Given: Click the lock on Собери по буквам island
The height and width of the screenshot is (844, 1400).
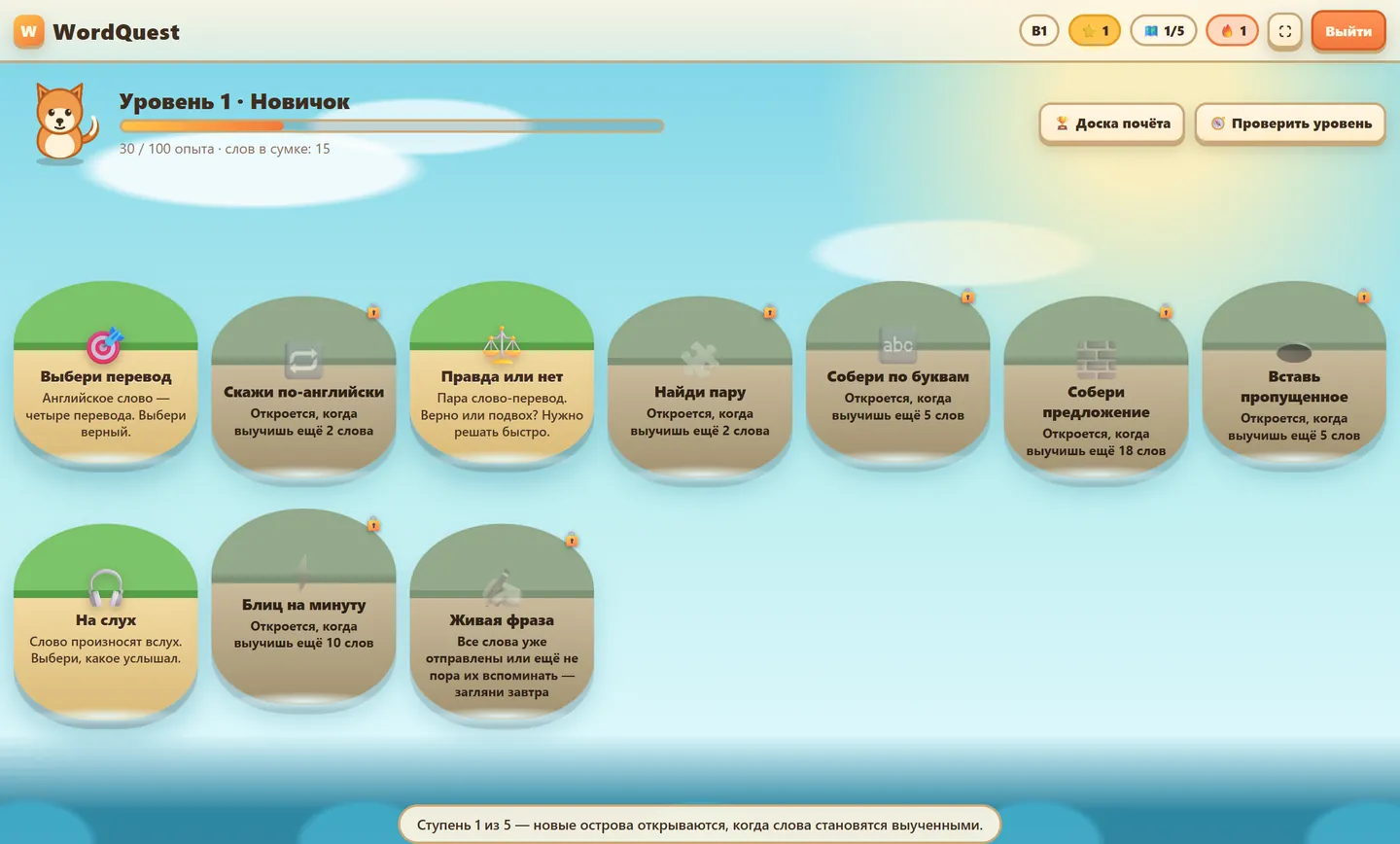Looking at the screenshot, I should (967, 297).
